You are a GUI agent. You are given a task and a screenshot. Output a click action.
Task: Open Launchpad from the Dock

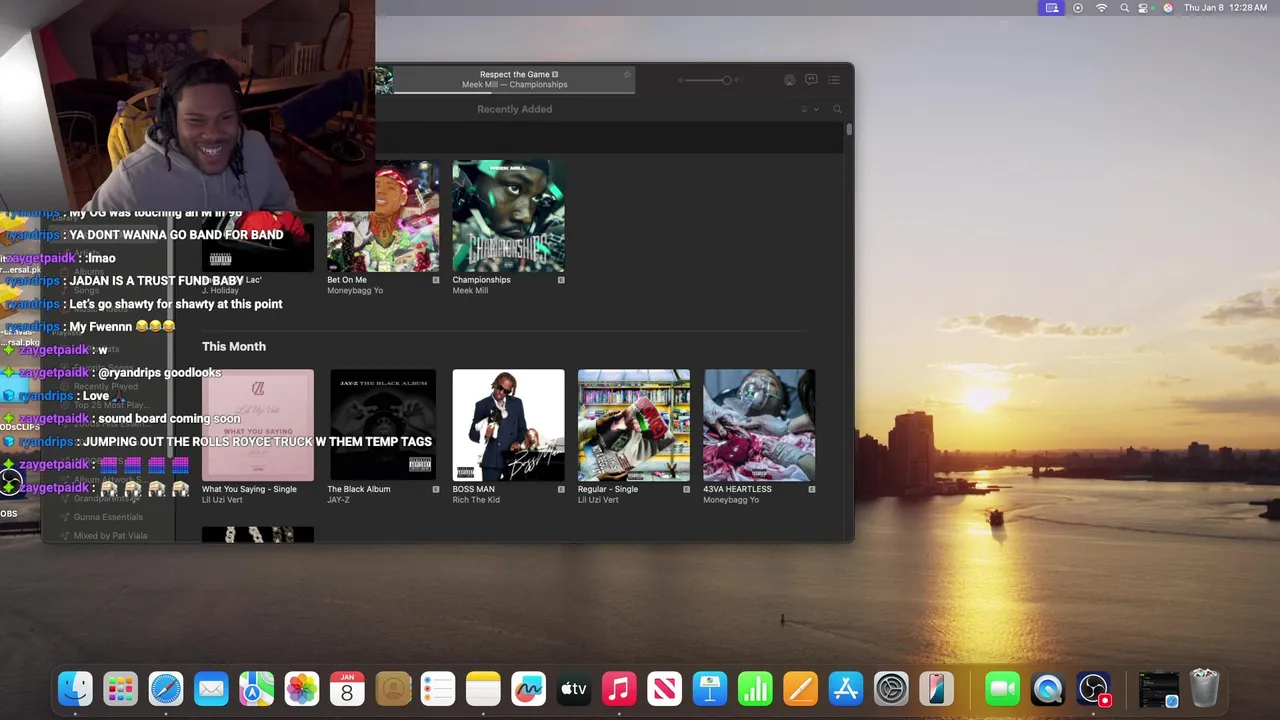[120, 688]
